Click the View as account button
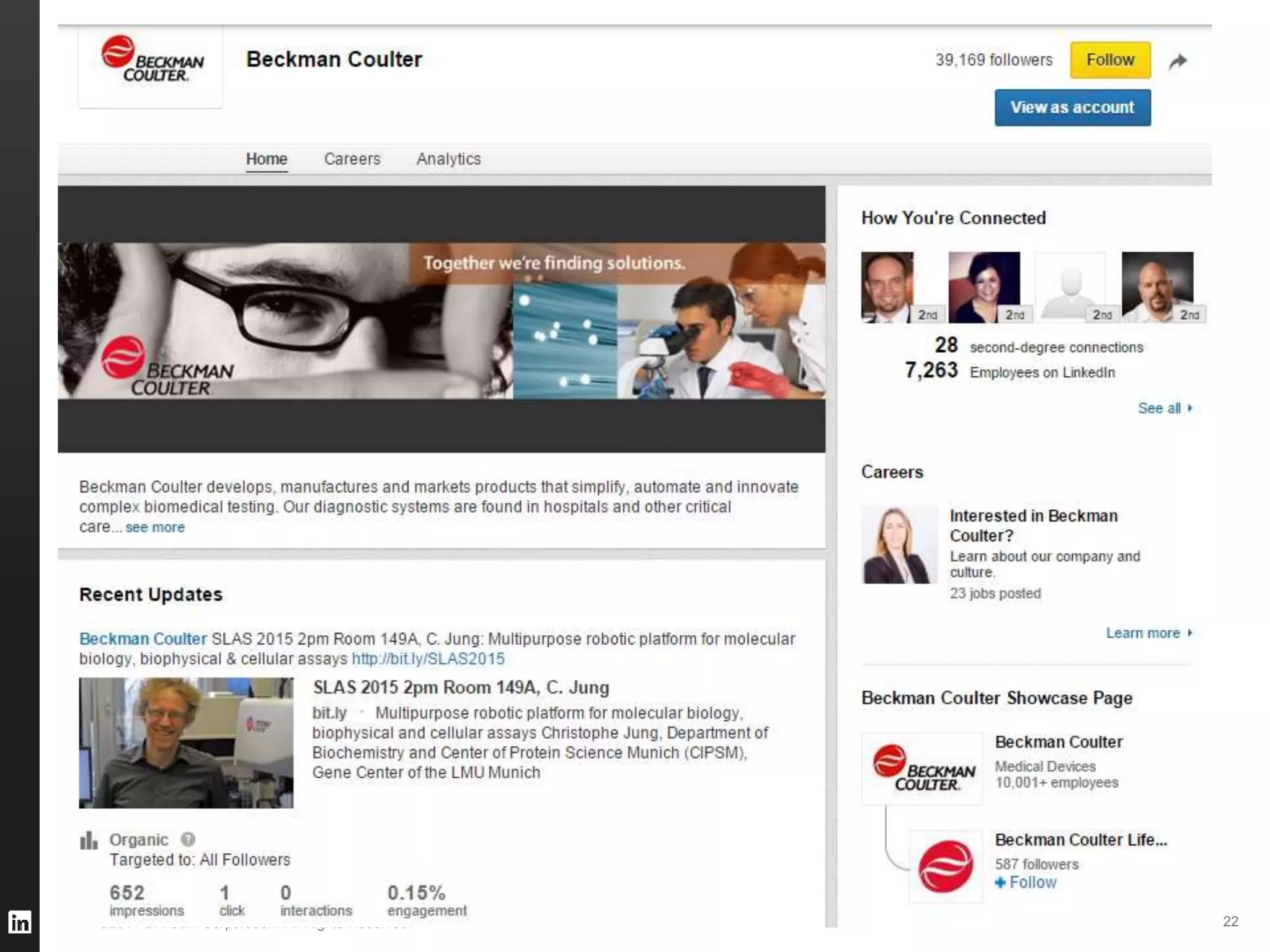Screen dimensions: 1270x952 coord(1073,108)
